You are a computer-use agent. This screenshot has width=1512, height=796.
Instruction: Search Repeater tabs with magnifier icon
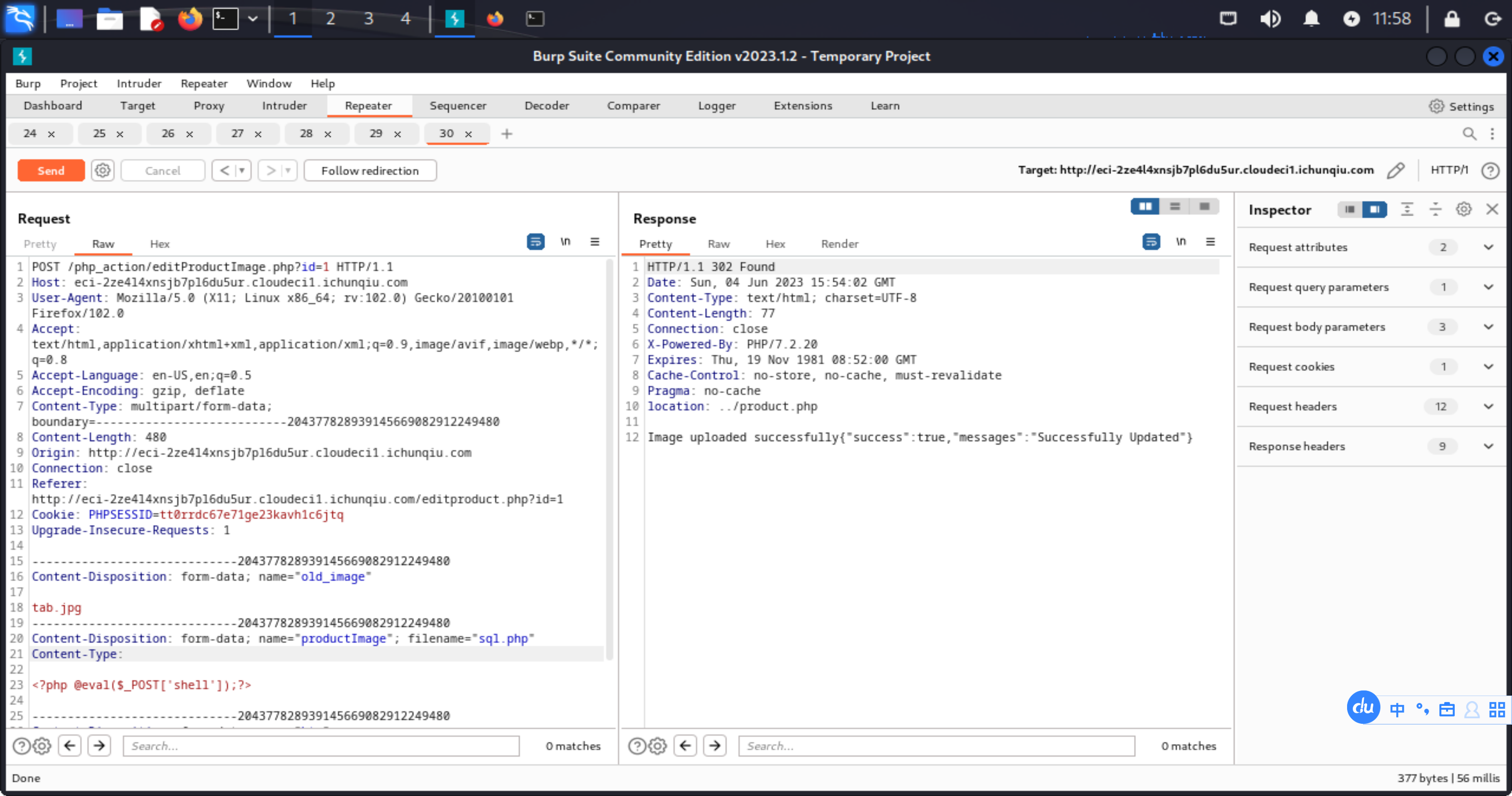pos(1469,134)
